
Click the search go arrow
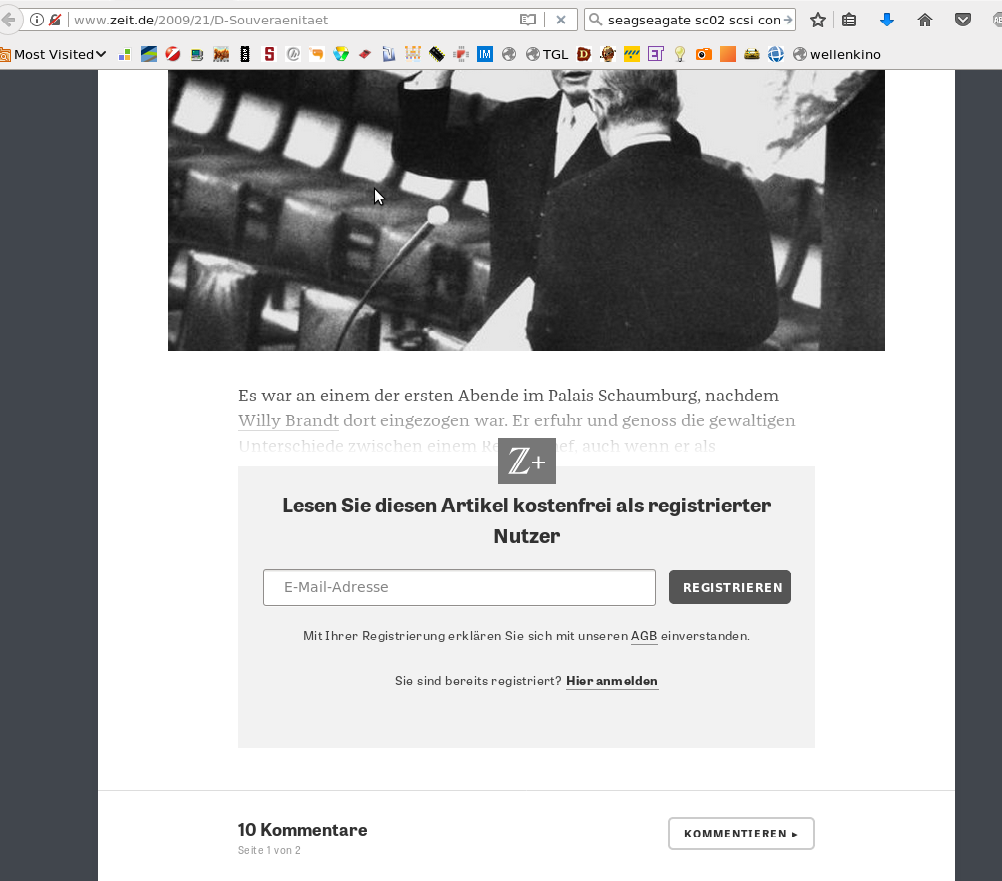pyautogui.click(x=788, y=20)
